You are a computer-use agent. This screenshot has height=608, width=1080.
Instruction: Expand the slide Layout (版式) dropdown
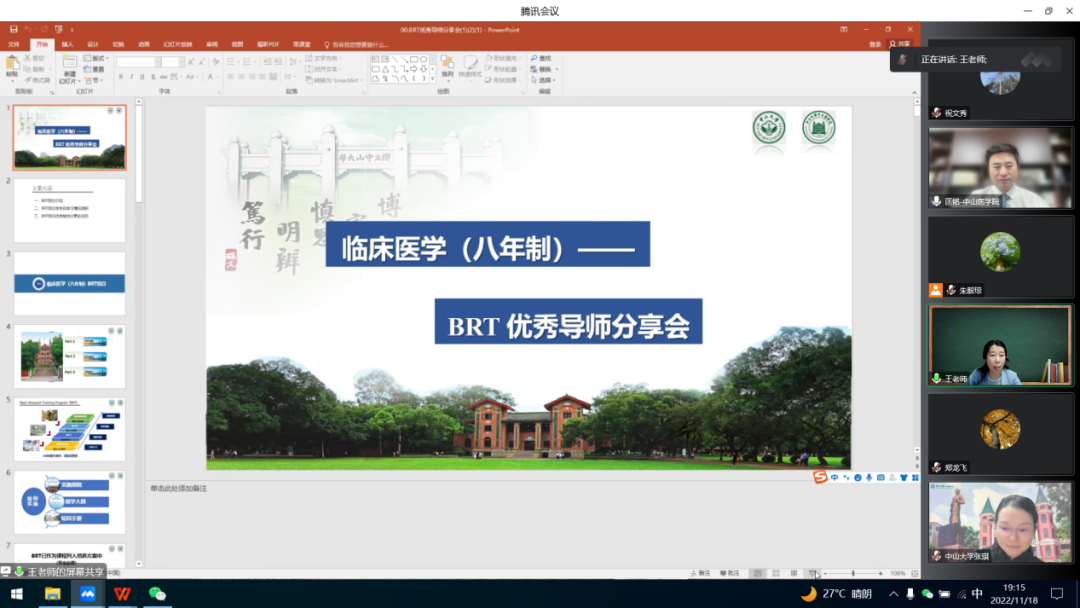click(97, 58)
